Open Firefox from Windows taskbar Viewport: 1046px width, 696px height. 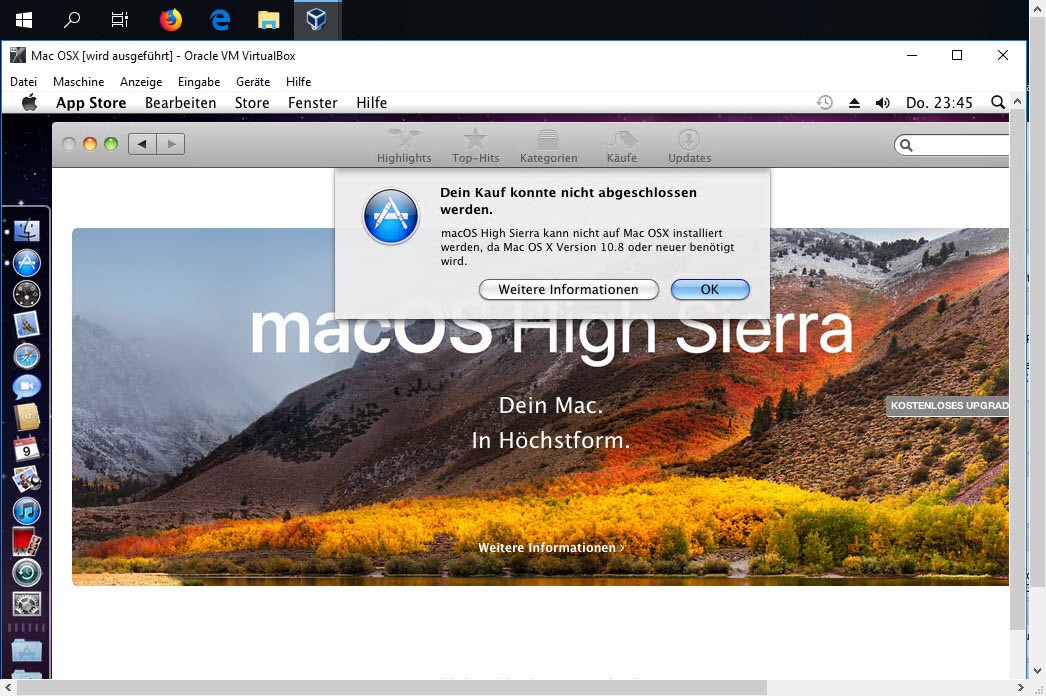point(171,20)
